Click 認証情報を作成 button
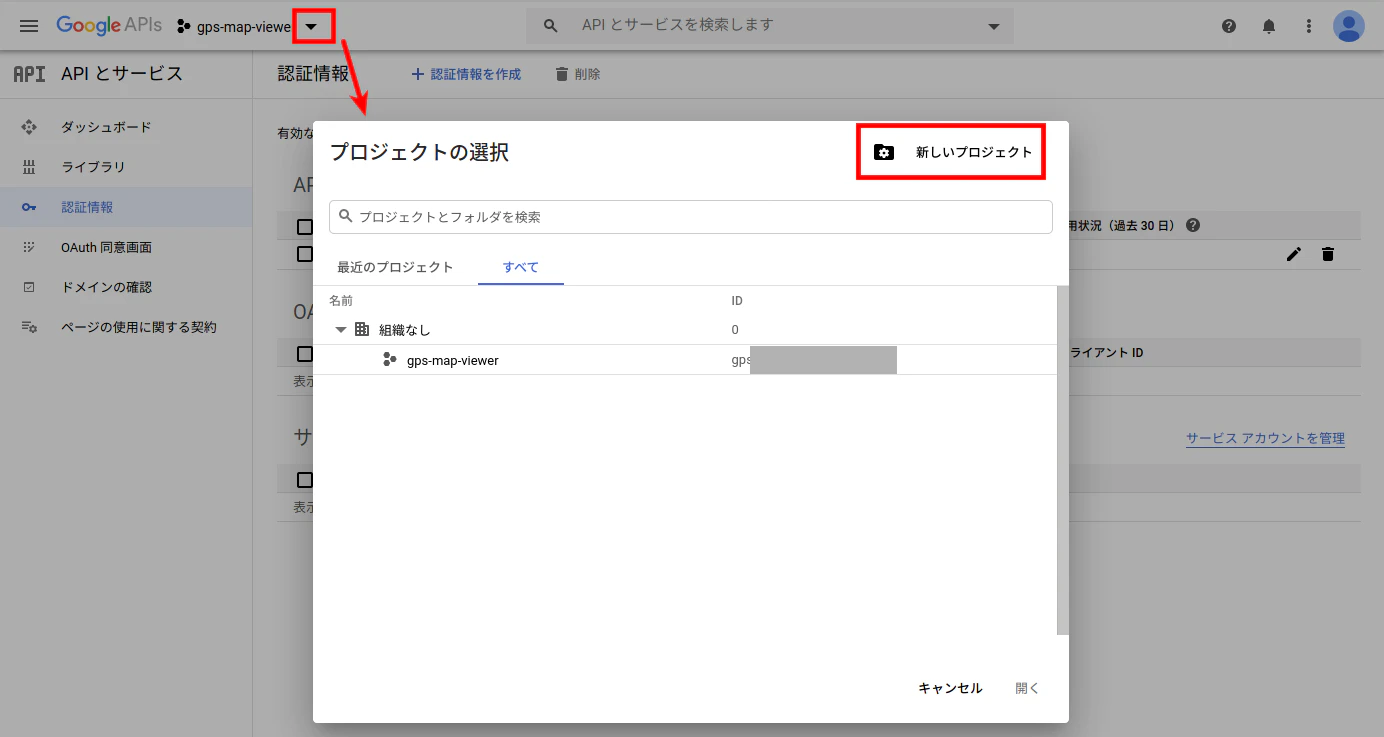The width and height of the screenshot is (1384, 737). [x=466, y=74]
